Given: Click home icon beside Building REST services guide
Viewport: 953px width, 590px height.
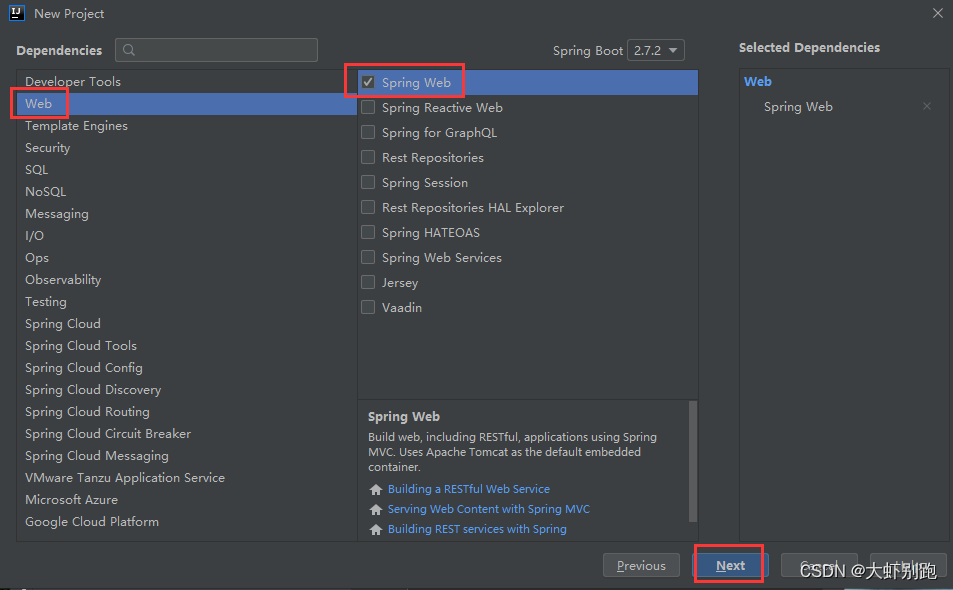Looking at the screenshot, I should (x=376, y=530).
